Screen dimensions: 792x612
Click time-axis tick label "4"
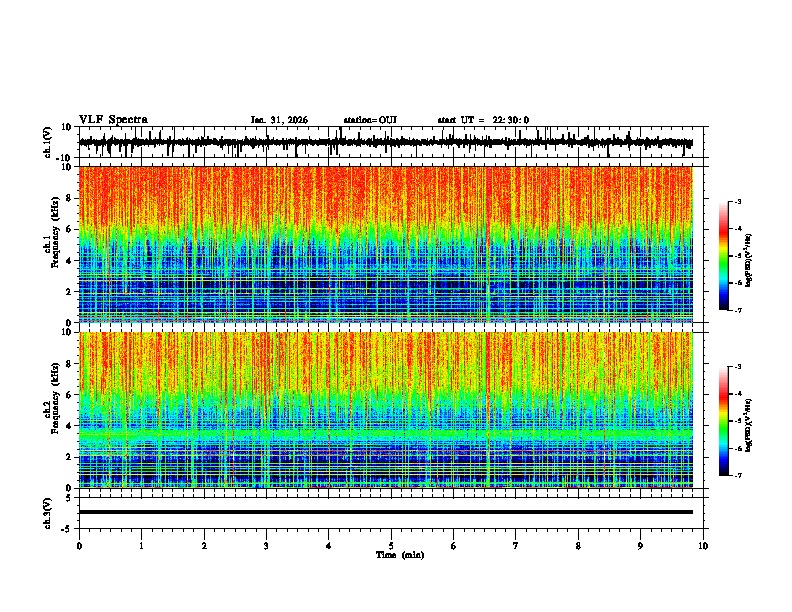pyautogui.click(x=329, y=546)
